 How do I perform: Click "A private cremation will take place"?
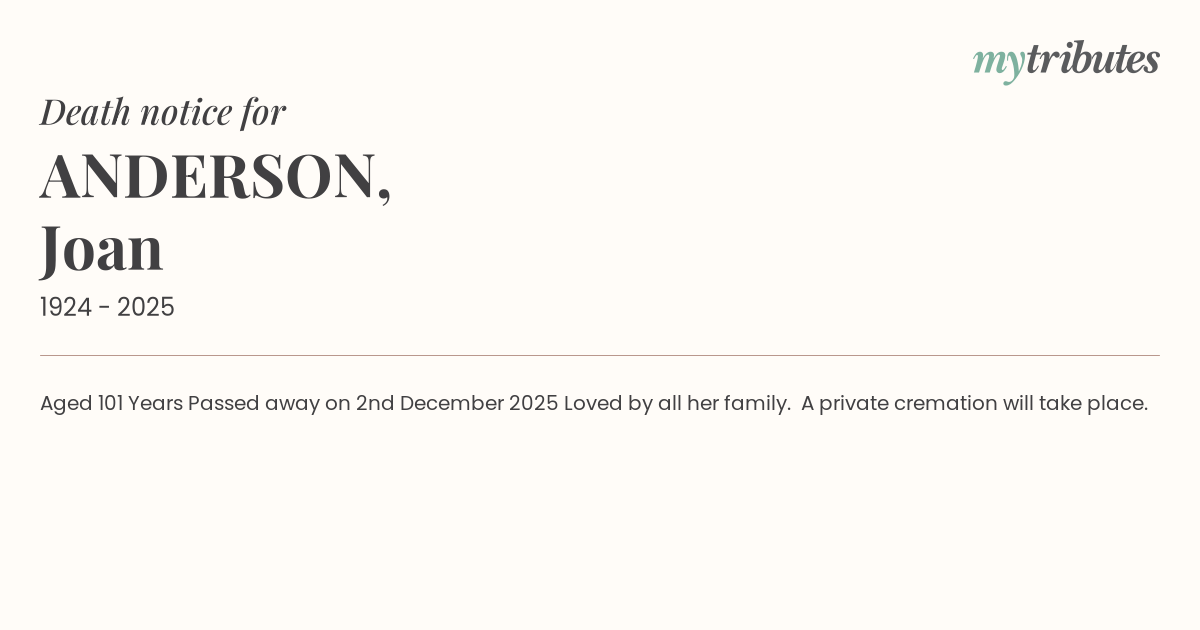click(x=974, y=403)
